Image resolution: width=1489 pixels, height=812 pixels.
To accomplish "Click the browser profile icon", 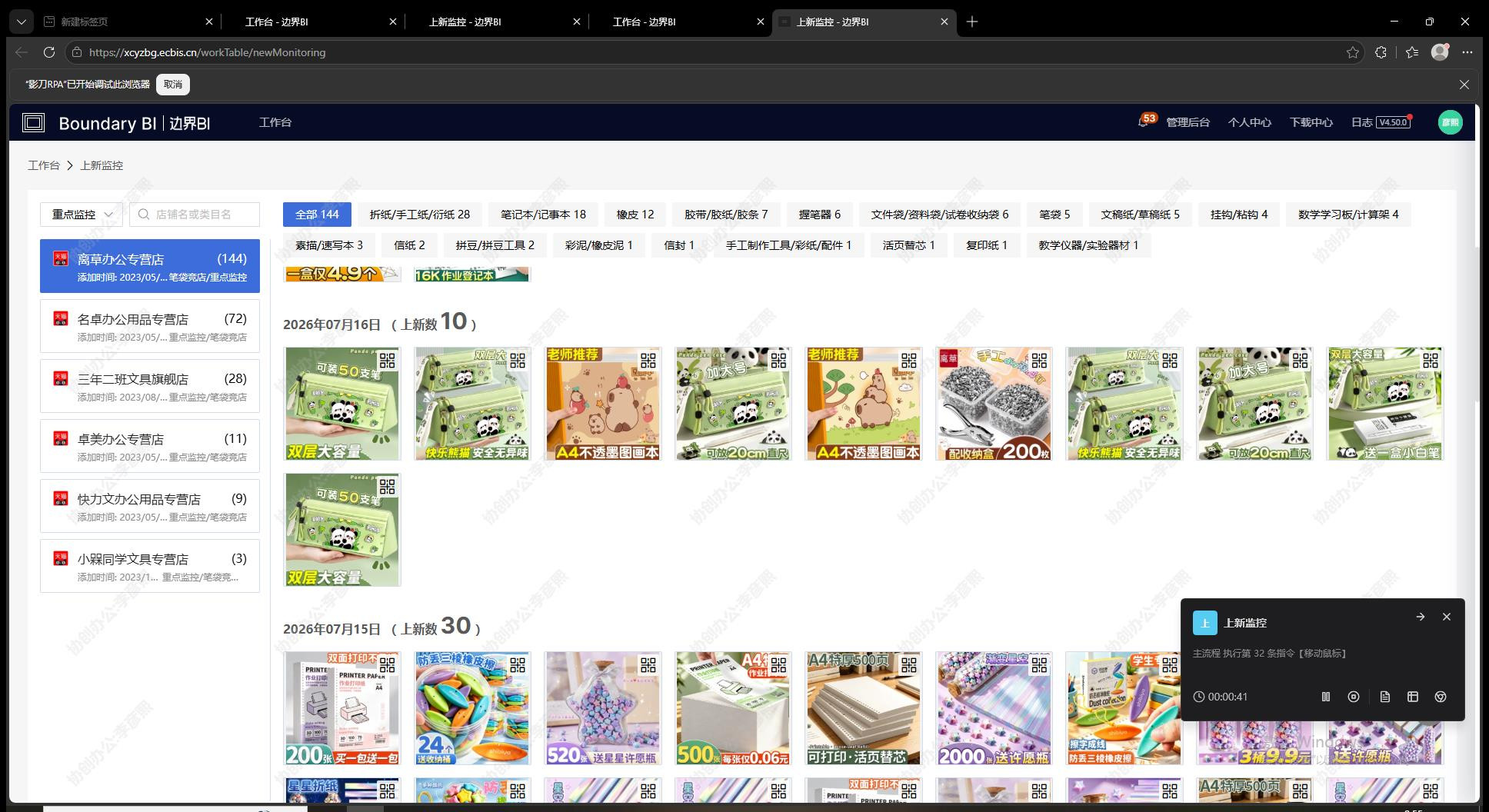I will click(x=1440, y=52).
